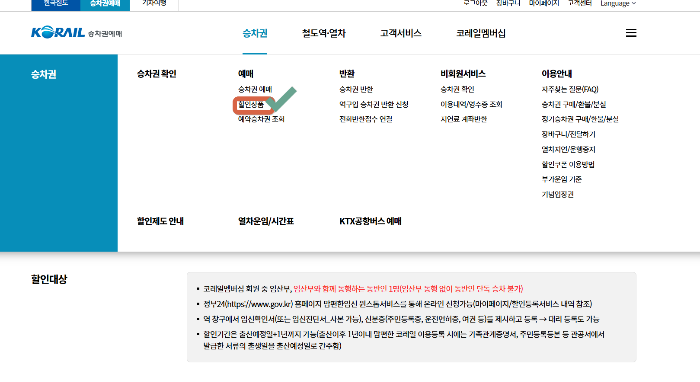This screenshot has width=700, height=382.
Task: Select the 승차권 main menu tab
Action: 255,33
